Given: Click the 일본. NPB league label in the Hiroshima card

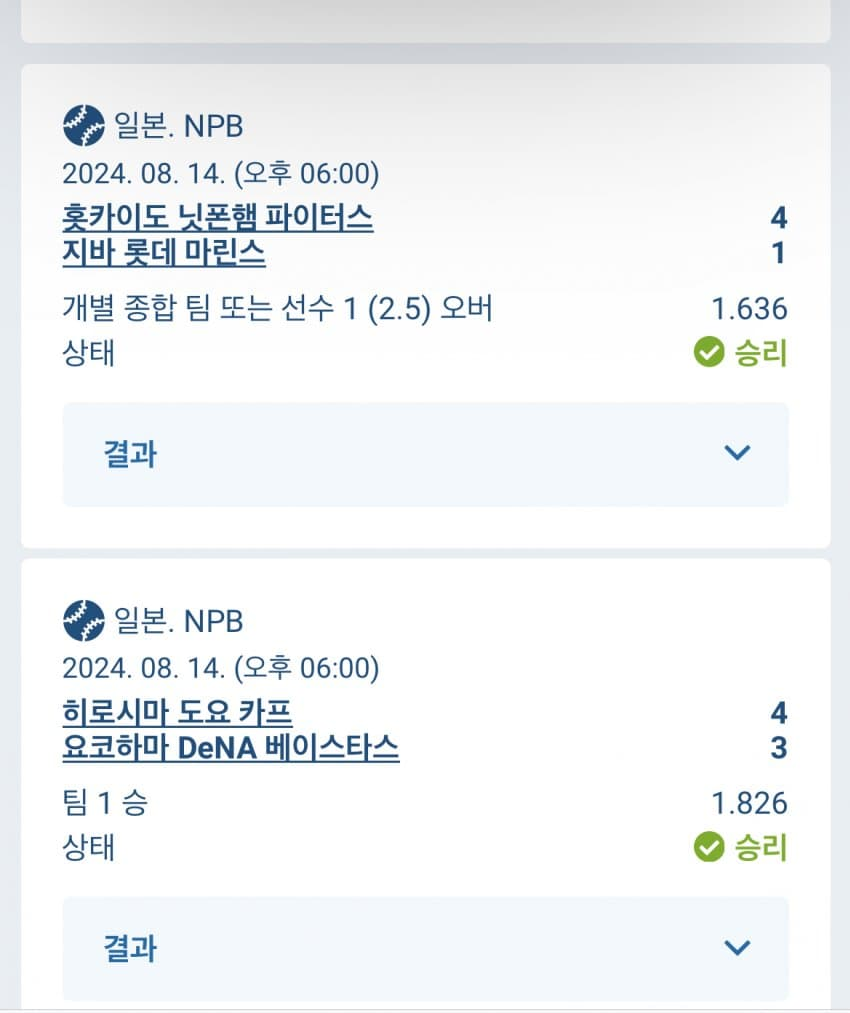Looking at the screenshot, I should point(179,622).
